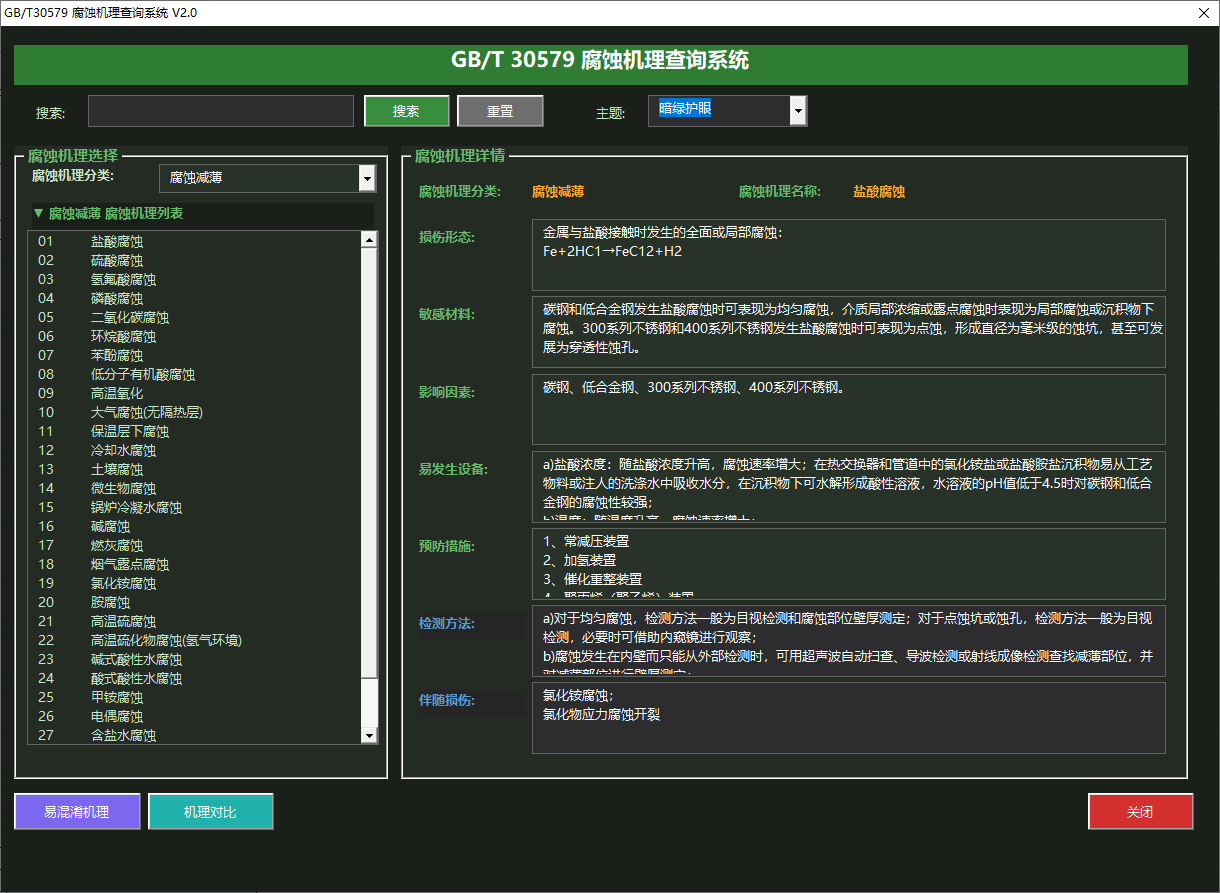Click the 重置 reset button
Viewport: 1220px width, 893px height.
pyautogui.click(x=500, y=111)
